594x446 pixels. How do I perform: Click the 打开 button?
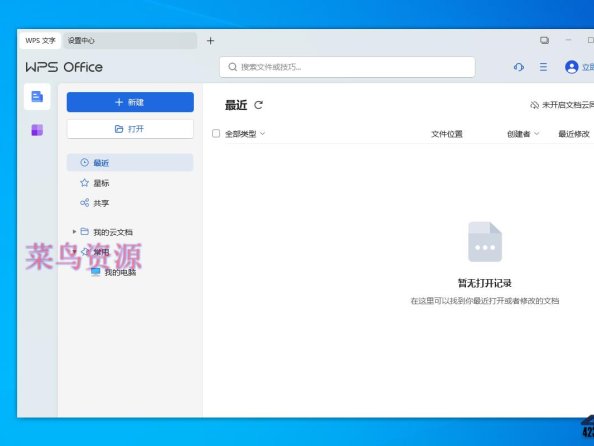click(130, 129)
